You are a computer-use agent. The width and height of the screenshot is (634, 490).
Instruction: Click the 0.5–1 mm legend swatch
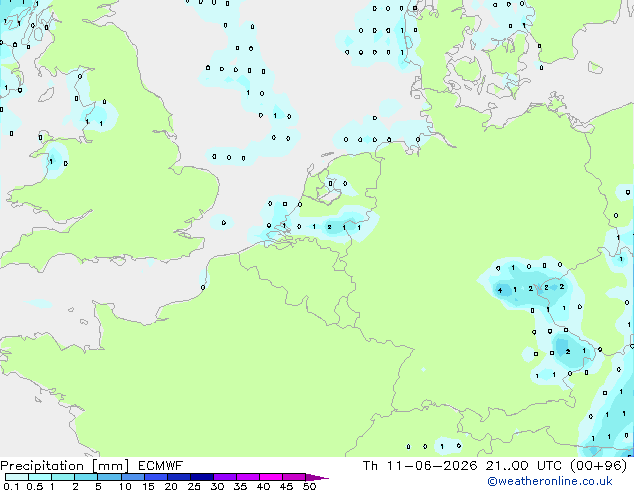[40, 477]
